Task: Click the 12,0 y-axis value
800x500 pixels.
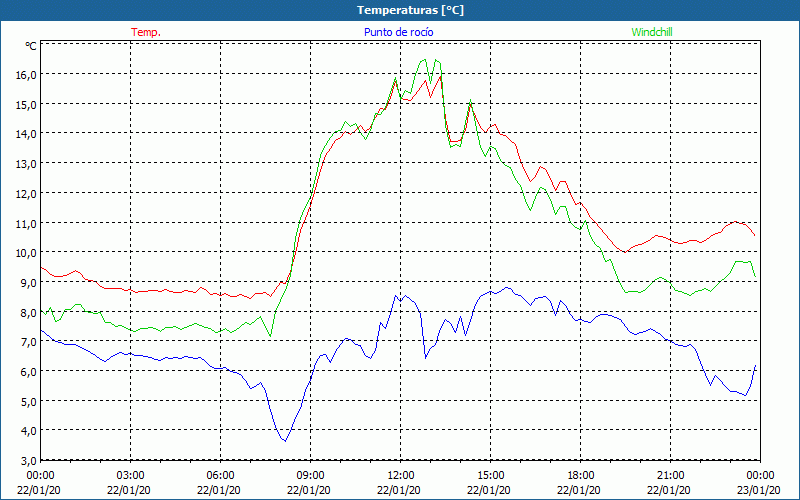Action: click(x=27, y=194)
